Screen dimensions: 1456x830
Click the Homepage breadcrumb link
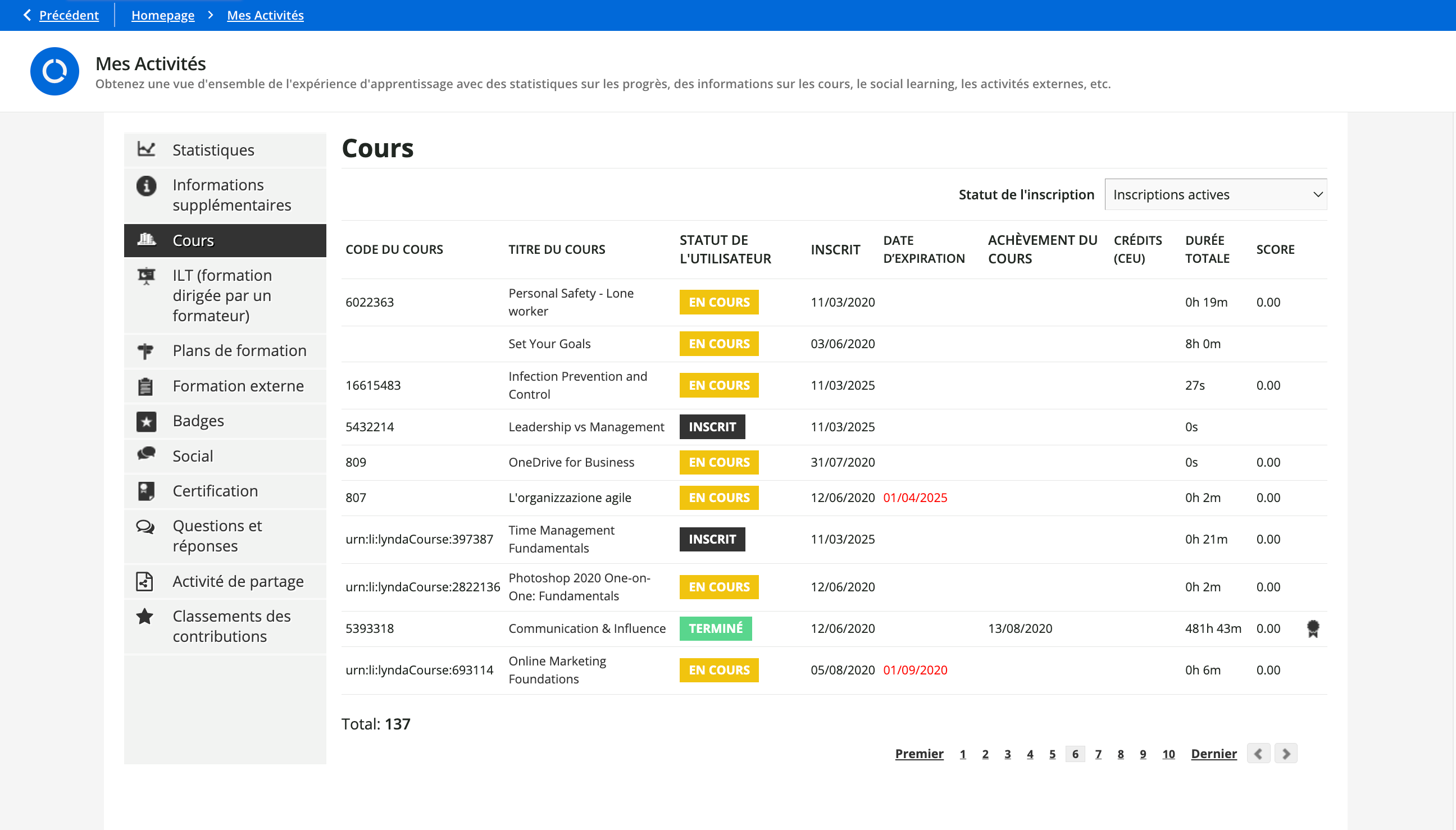click(x=162, y=15)
